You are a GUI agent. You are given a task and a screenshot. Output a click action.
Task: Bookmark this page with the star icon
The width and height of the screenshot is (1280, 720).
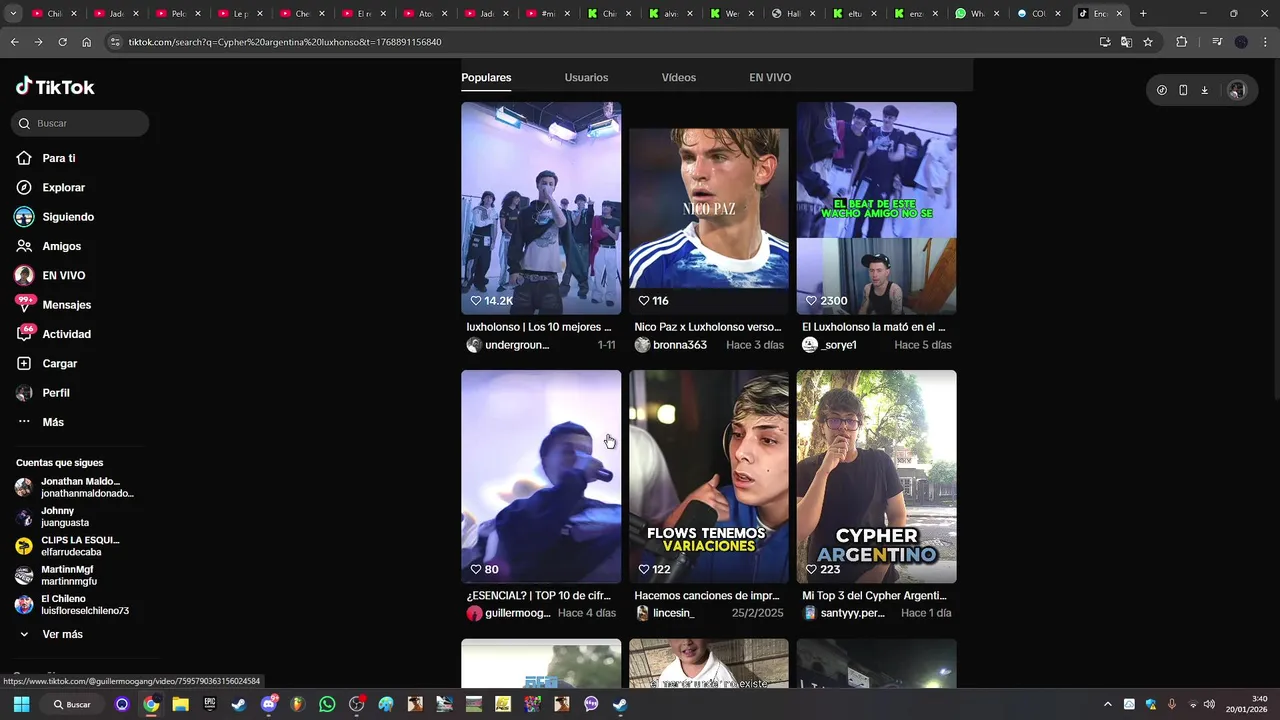[1148, 42]
